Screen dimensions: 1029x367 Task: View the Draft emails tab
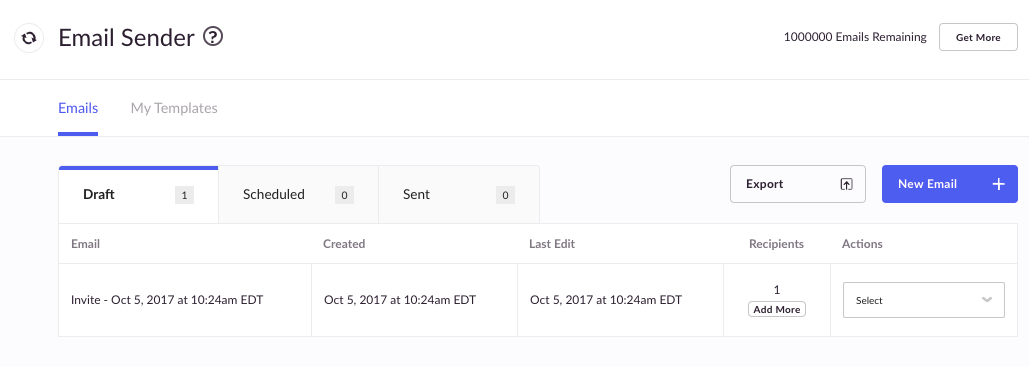click(x=138, y=195)
